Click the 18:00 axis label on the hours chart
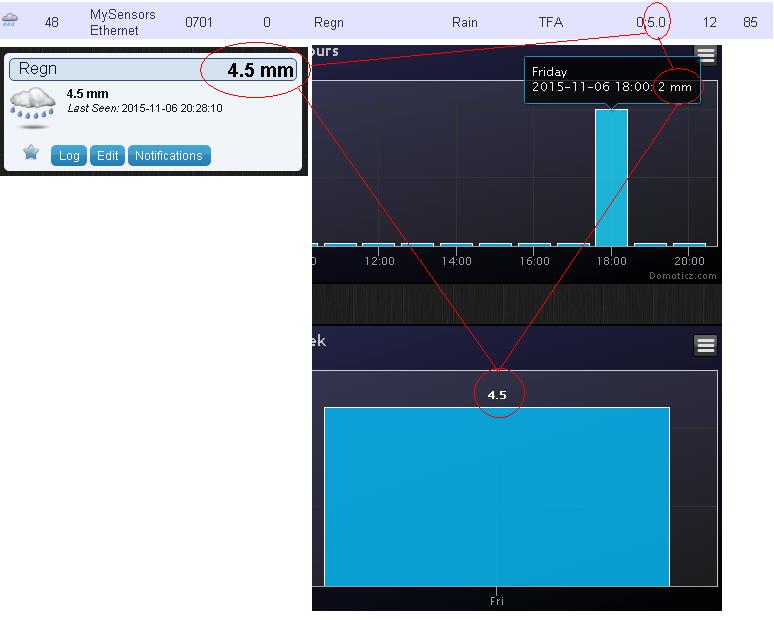The height and width of the screenshot is (620, 774). [612, 261]
